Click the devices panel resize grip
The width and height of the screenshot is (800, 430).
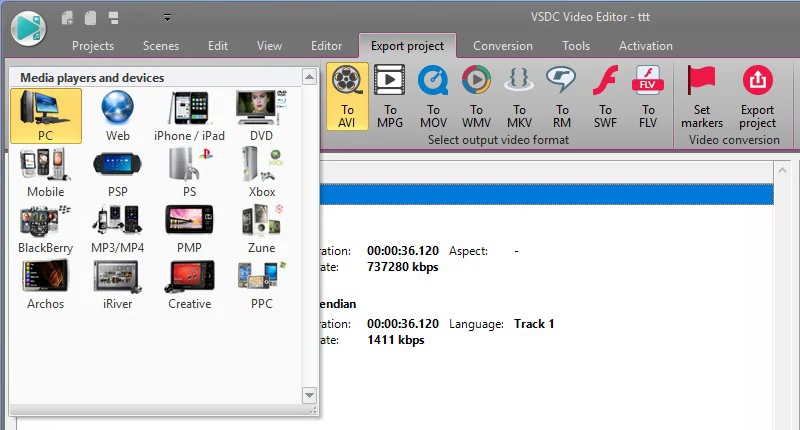313,410
